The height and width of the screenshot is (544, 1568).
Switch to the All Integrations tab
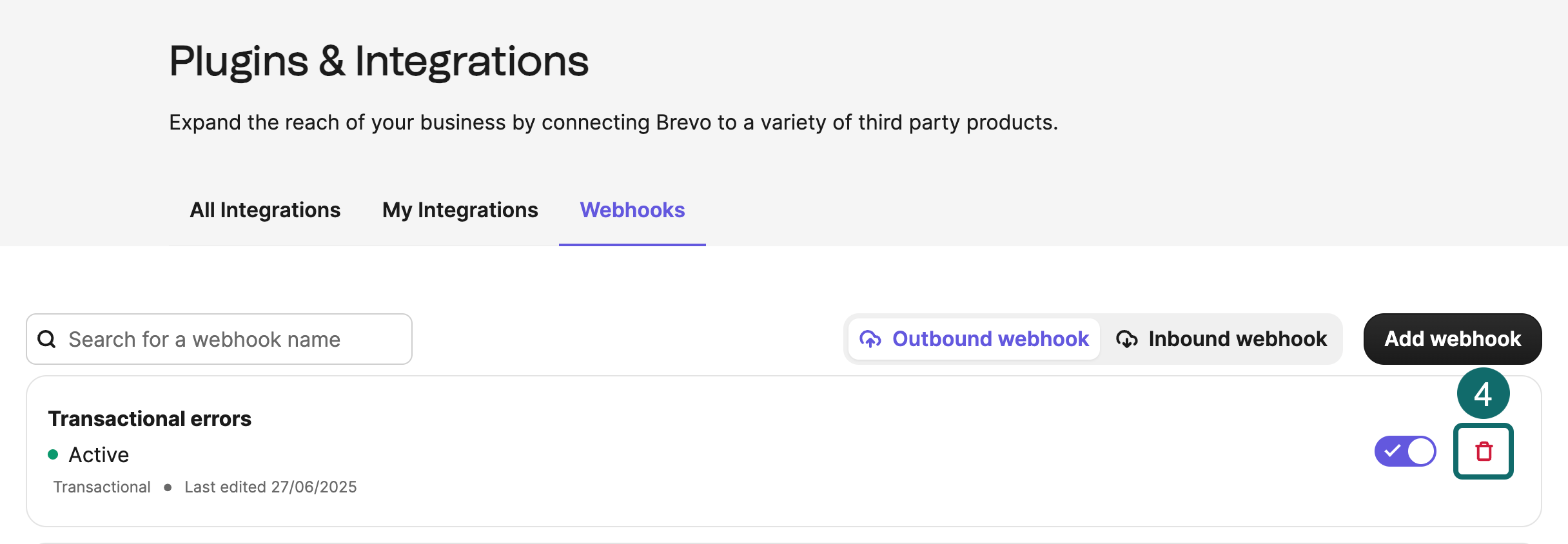264,209
